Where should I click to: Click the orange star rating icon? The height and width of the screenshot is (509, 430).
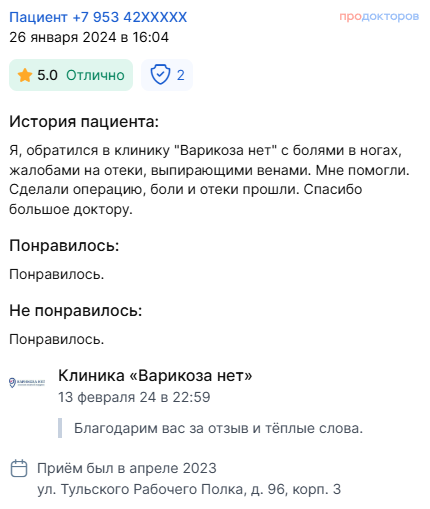point(25,75)
